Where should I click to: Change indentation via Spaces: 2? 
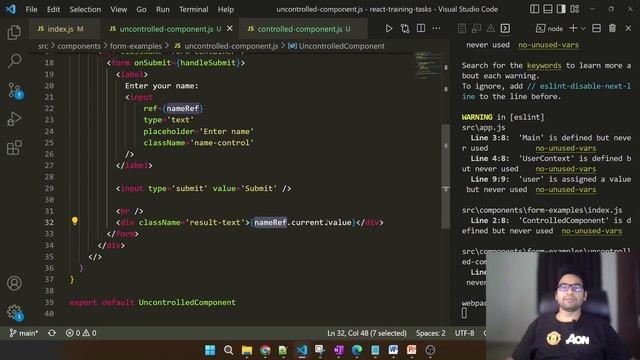tap(431, 333)
